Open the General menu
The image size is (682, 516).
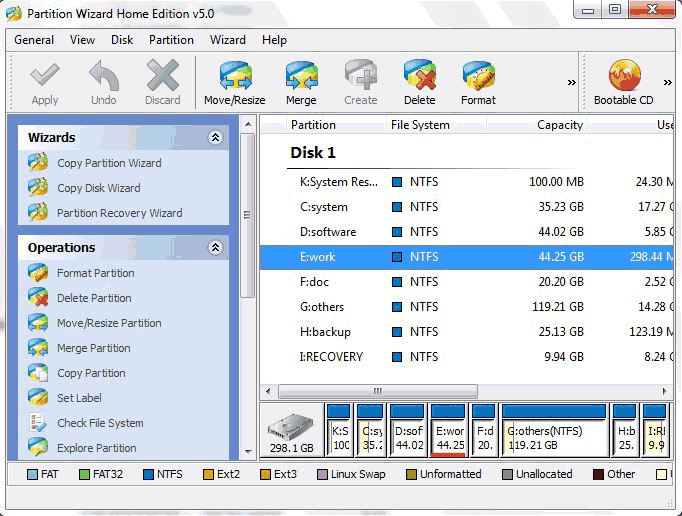click(34, 40)
